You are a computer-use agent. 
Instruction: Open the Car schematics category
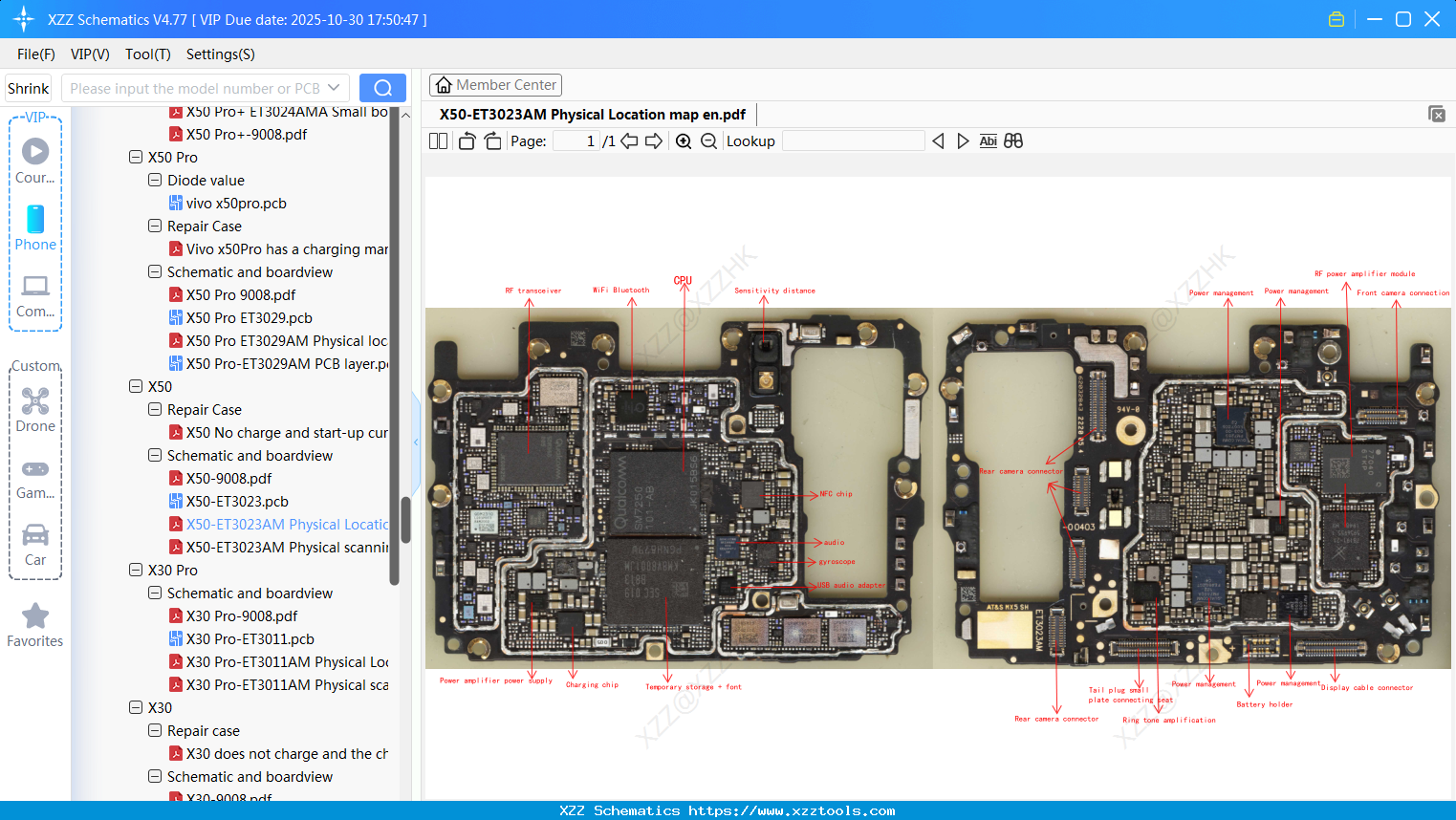pyautogui.click(x=35, y=545)
